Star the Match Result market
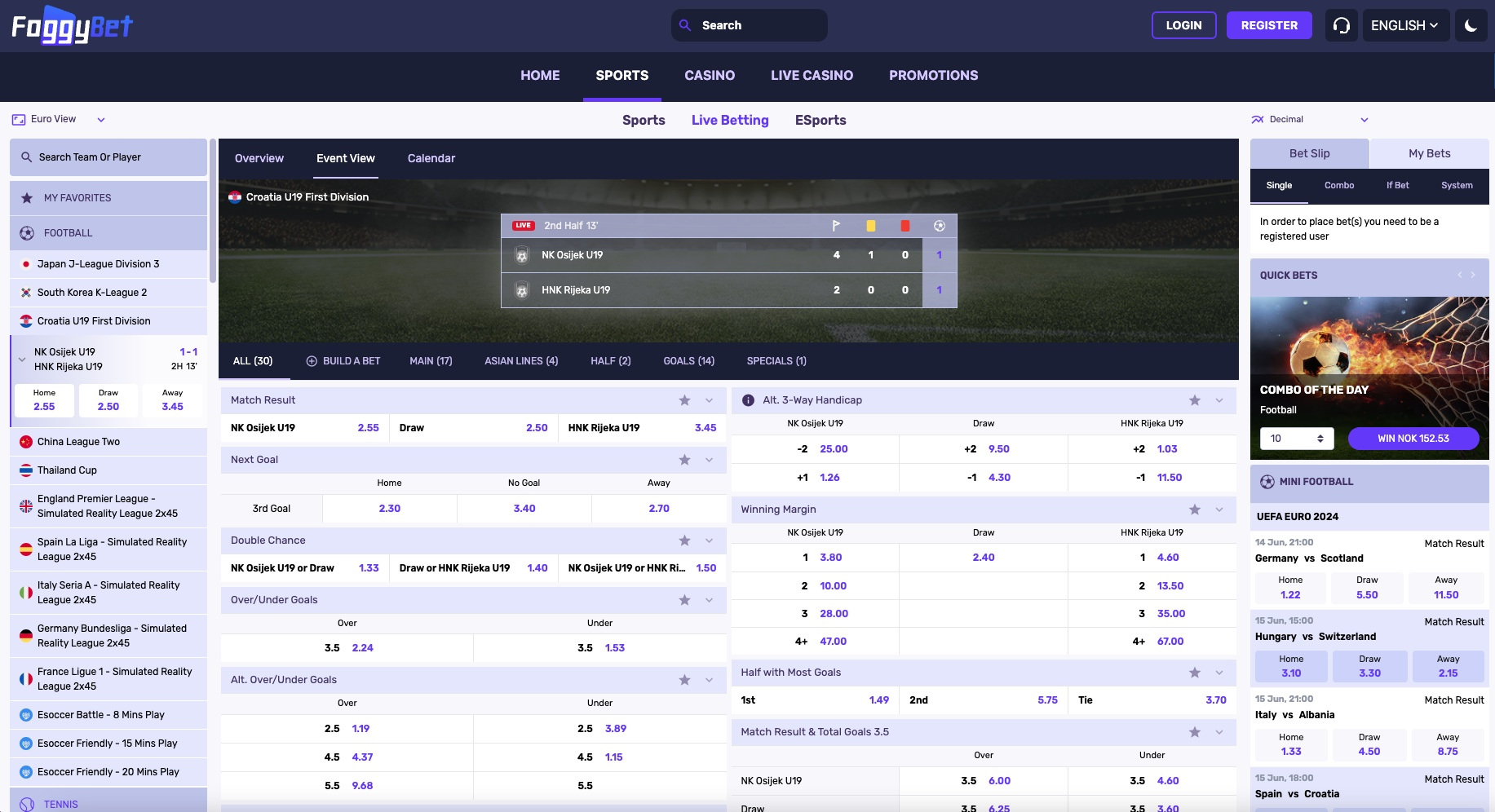This screenshot has width=1495, height=812. [x=683, y=399]
